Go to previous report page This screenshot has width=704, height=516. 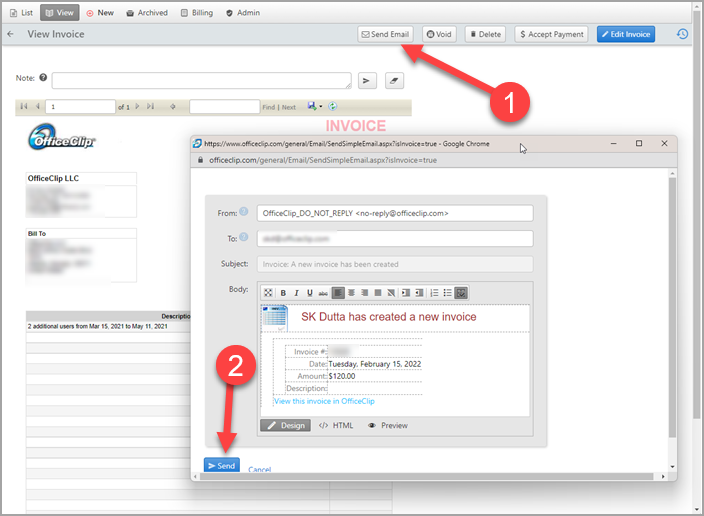point(38,106)
